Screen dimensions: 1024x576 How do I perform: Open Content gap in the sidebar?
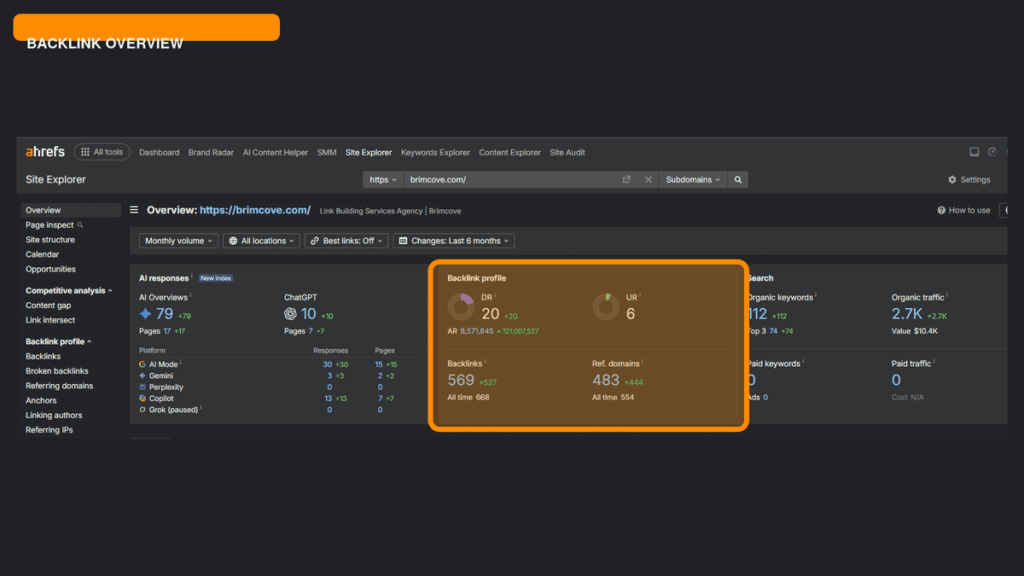coord(48,305)
